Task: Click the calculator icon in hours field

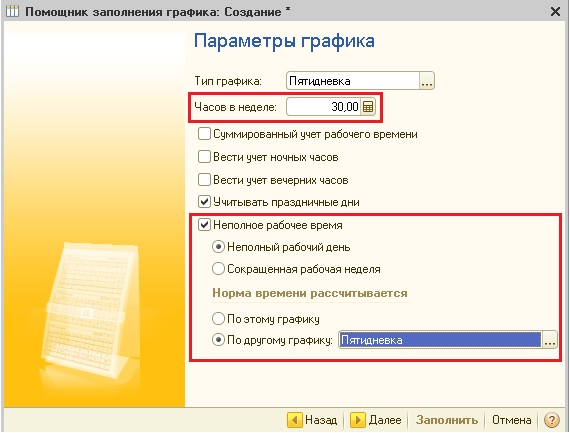Action: [368, 107]
